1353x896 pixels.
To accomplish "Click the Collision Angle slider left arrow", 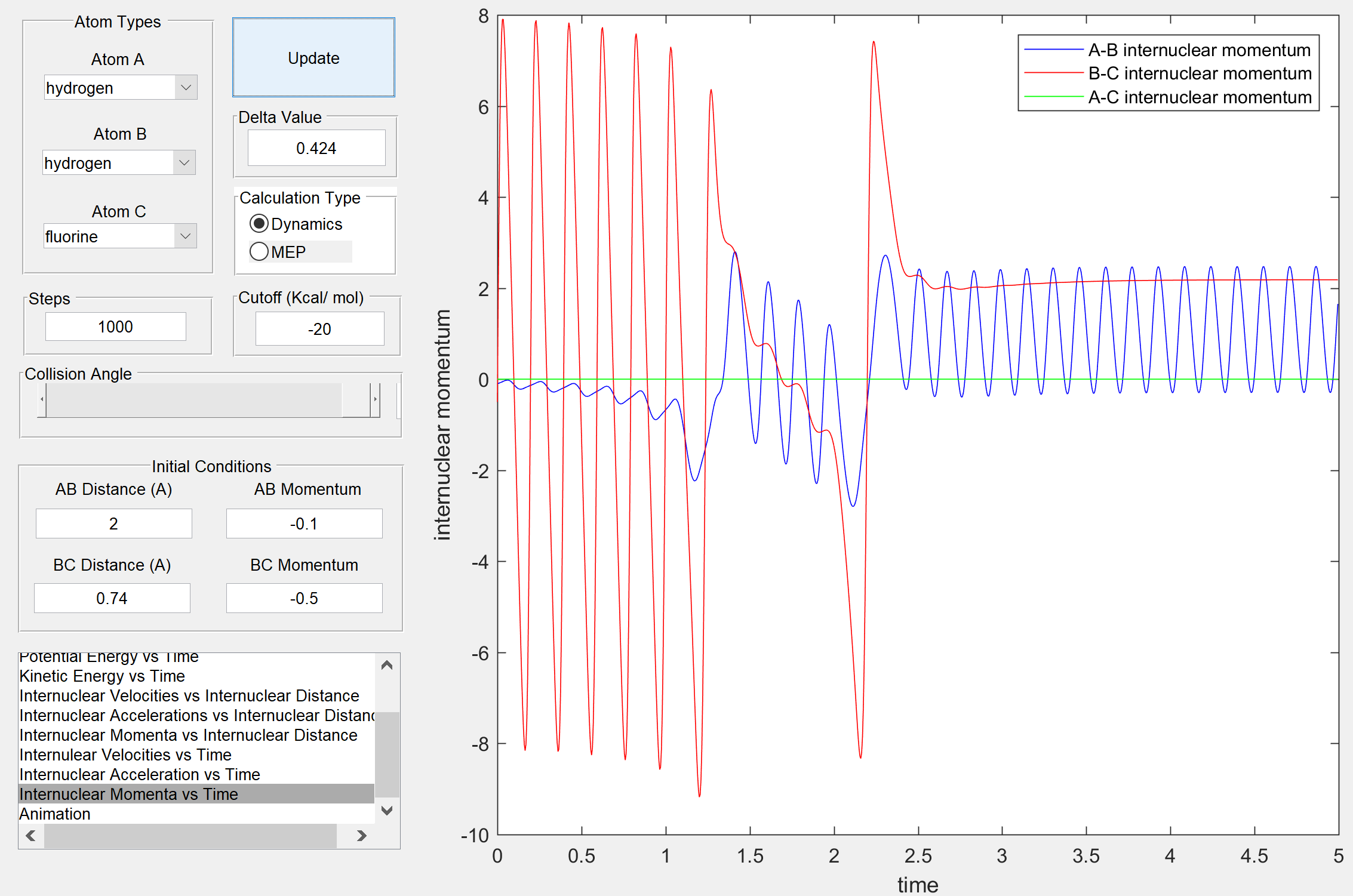I will [x=42, y=399].
